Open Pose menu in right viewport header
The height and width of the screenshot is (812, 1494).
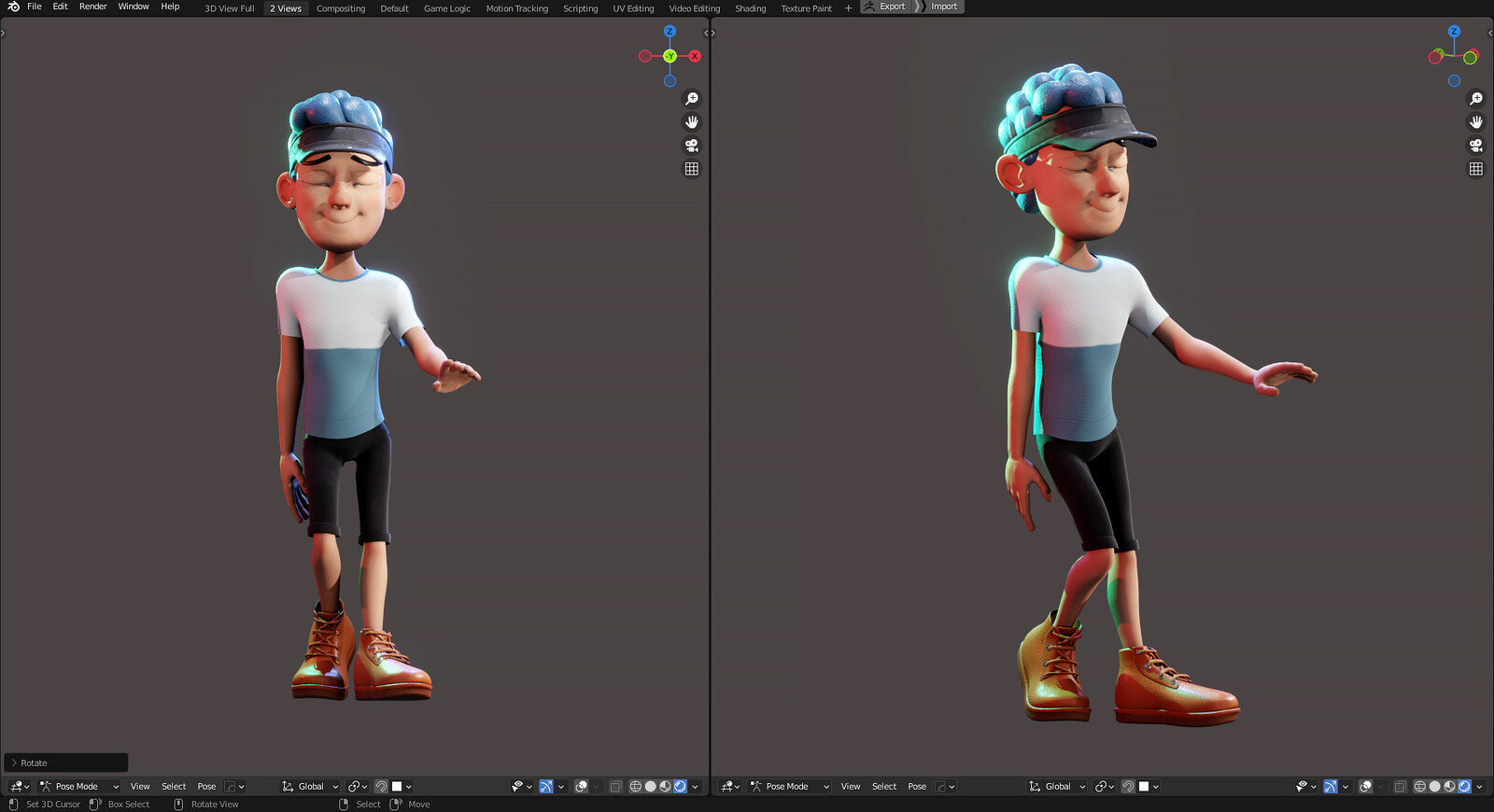[x=917, y=787]
